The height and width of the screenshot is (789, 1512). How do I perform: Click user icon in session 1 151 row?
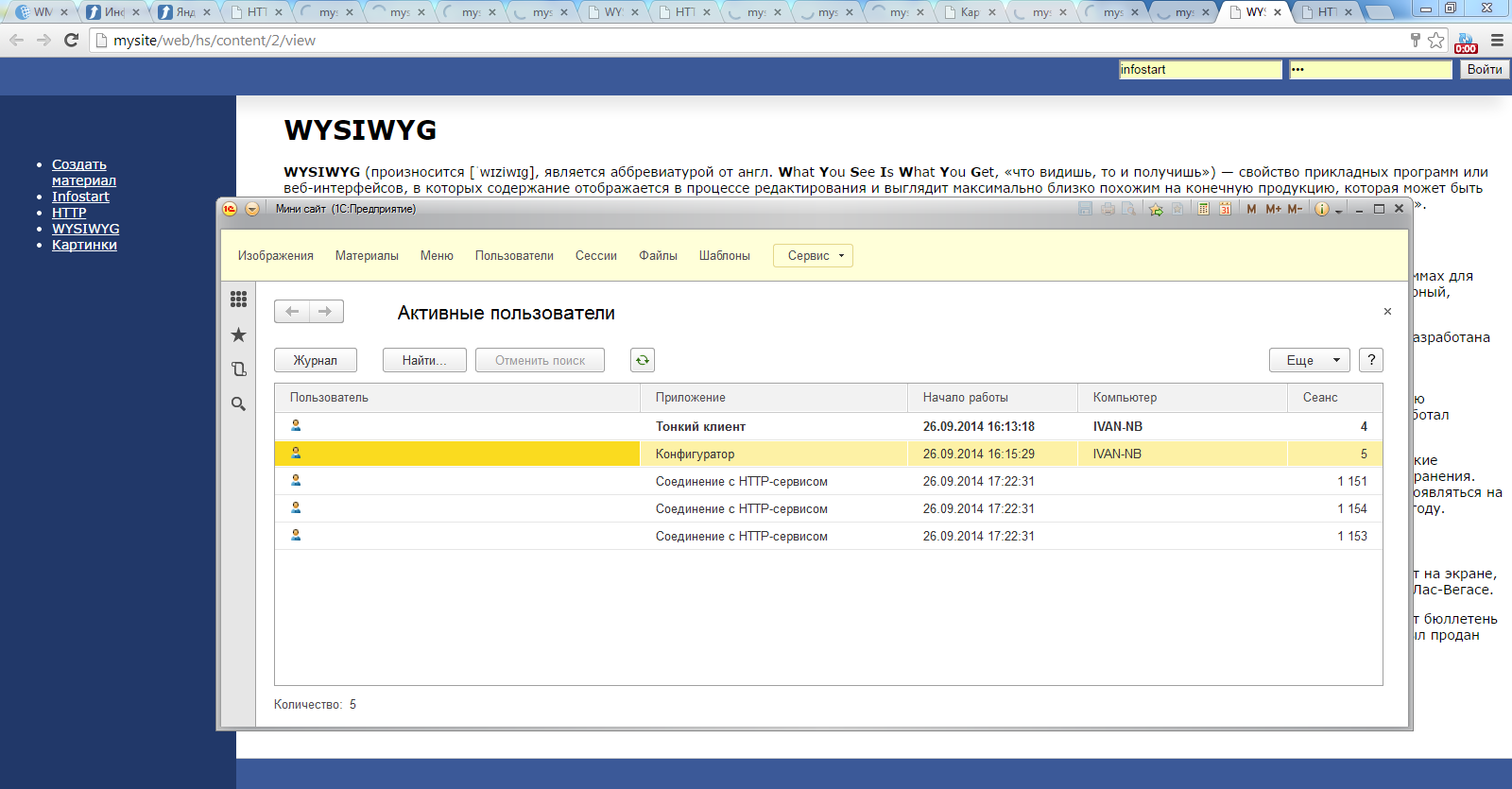[x=296, y=480]
